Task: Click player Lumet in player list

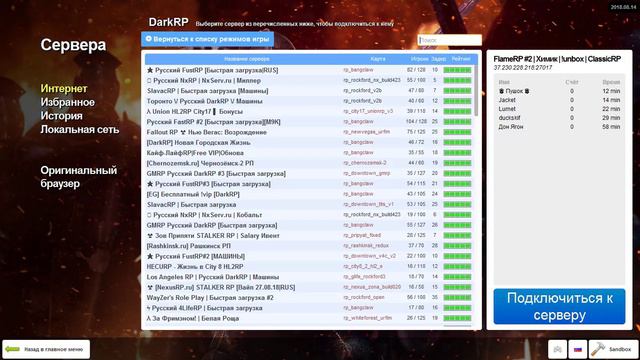Action: (507, 109)
